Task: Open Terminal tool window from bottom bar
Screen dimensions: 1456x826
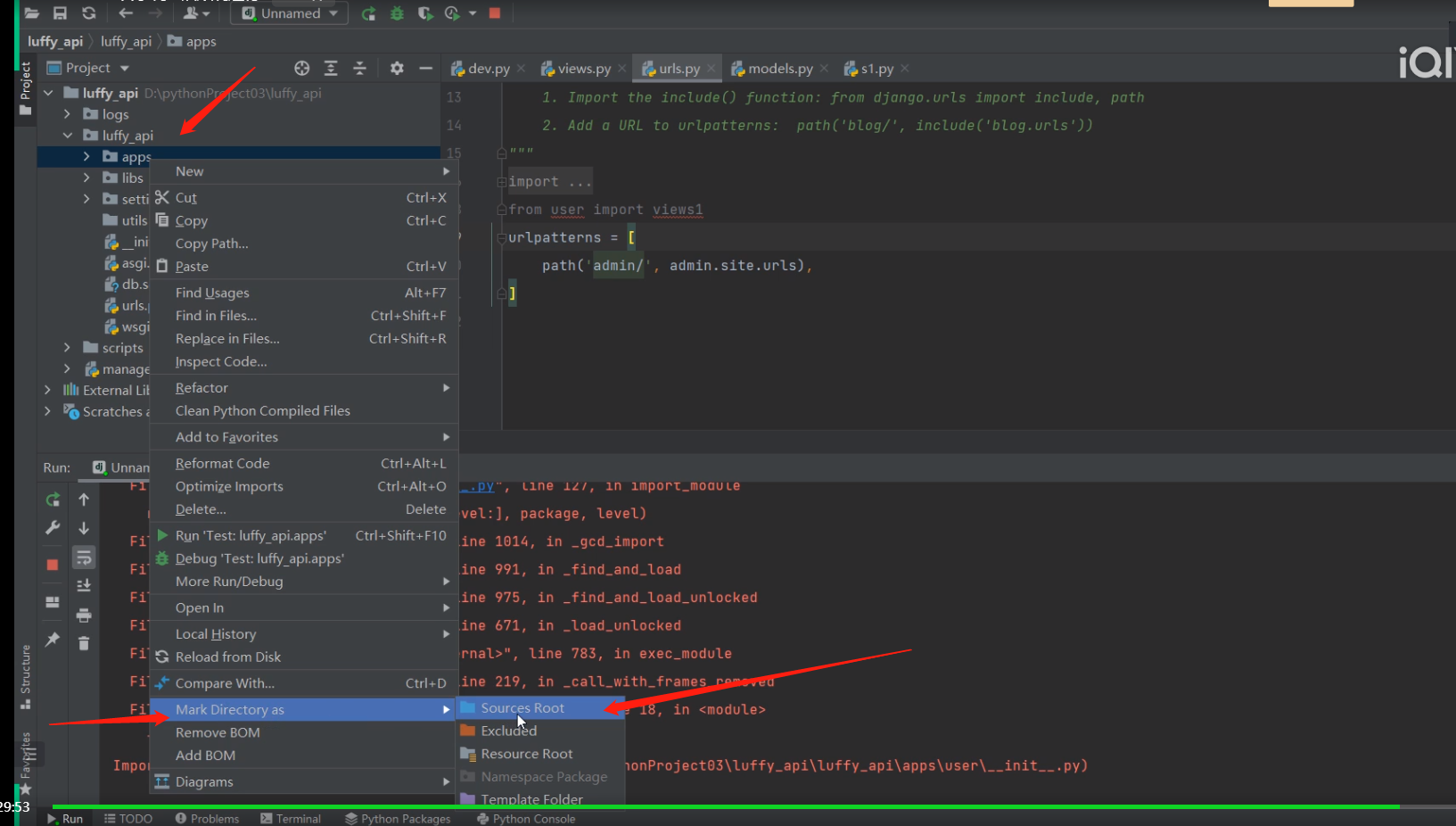Action: 291,818
